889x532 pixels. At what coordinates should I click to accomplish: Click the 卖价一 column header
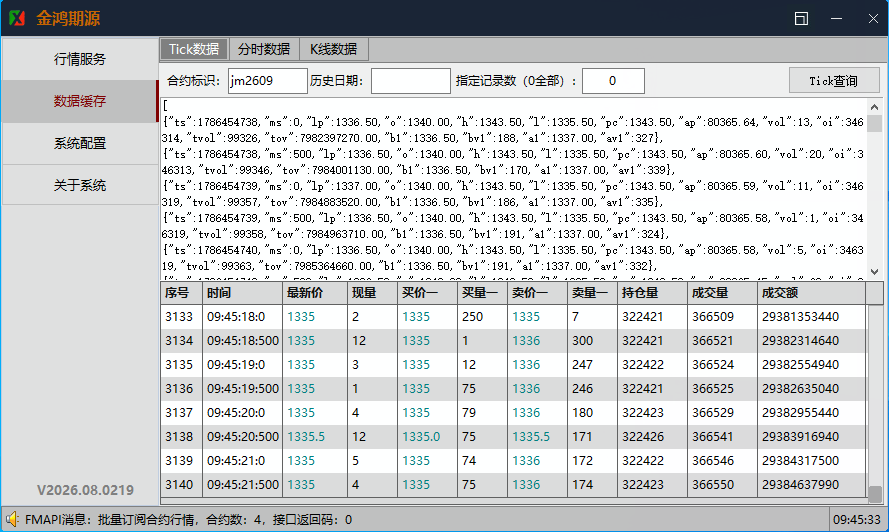(537, 293)
